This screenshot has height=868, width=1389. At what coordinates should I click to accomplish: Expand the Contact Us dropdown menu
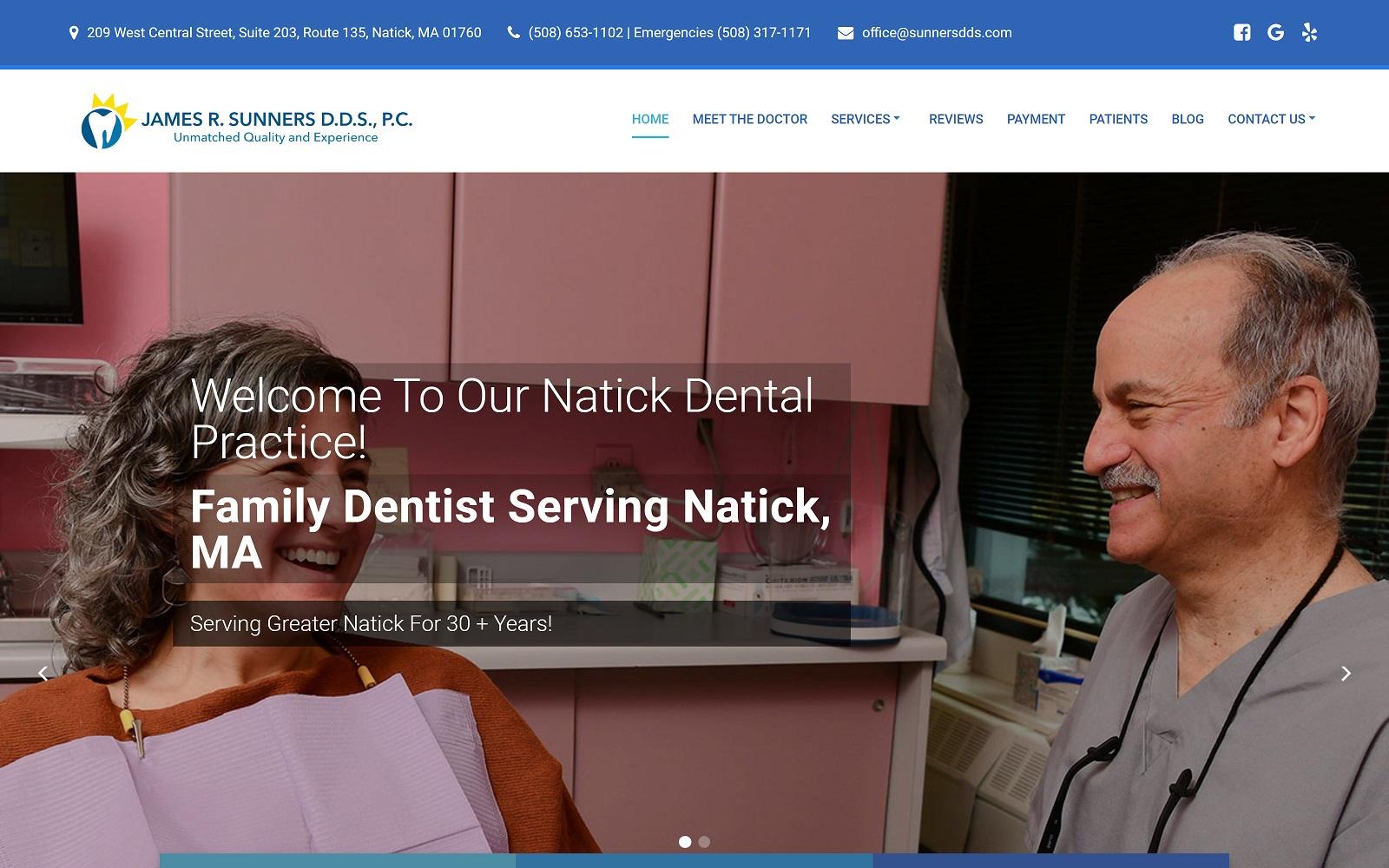(1272, 119)
